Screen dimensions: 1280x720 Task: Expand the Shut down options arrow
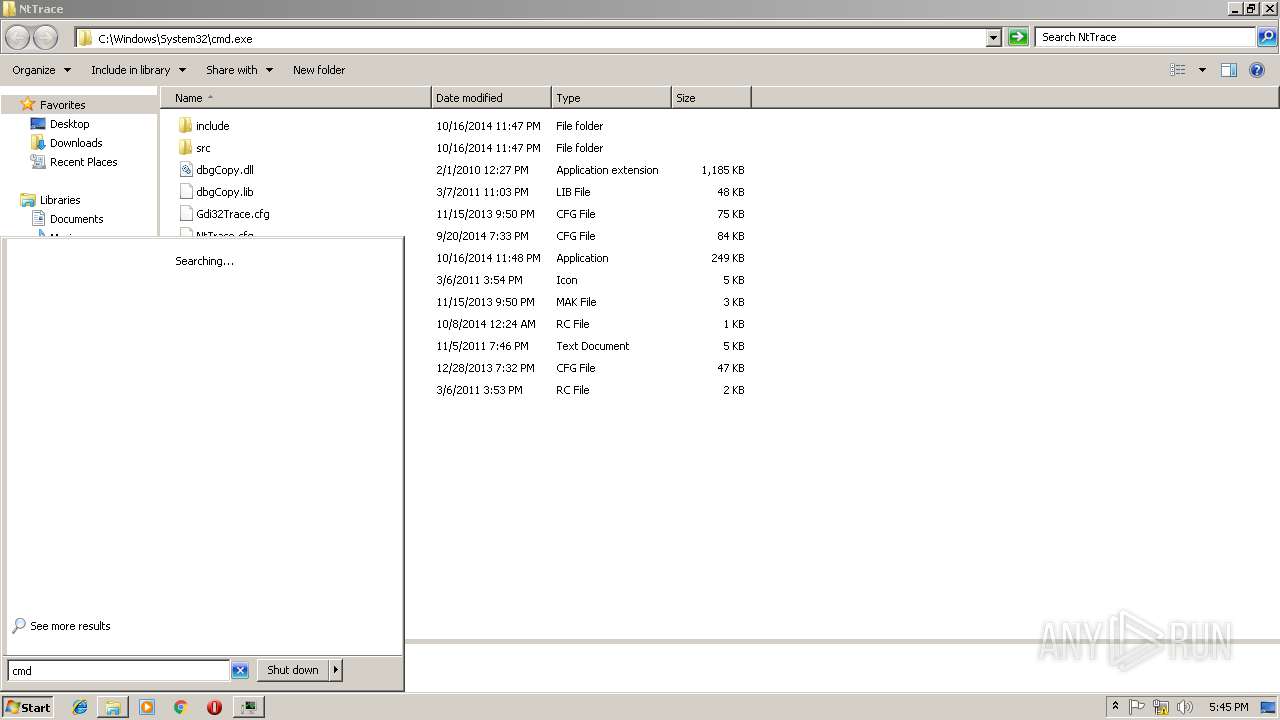335,670
